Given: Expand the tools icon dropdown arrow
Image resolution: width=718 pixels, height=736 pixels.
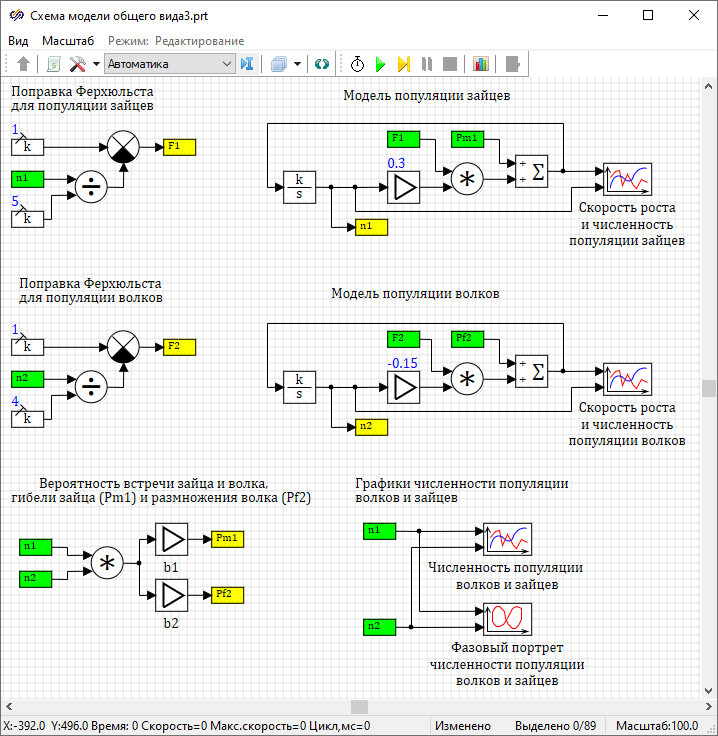Looking at the screenshot, I should coord(96,64).
